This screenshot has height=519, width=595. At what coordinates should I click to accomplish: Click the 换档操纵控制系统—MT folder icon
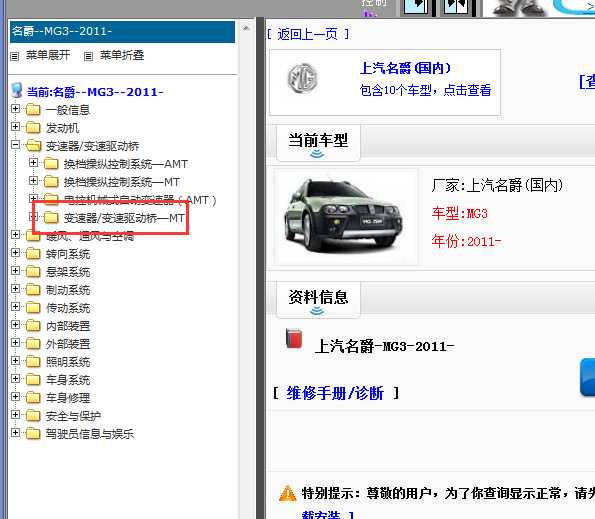click(51, 181)
